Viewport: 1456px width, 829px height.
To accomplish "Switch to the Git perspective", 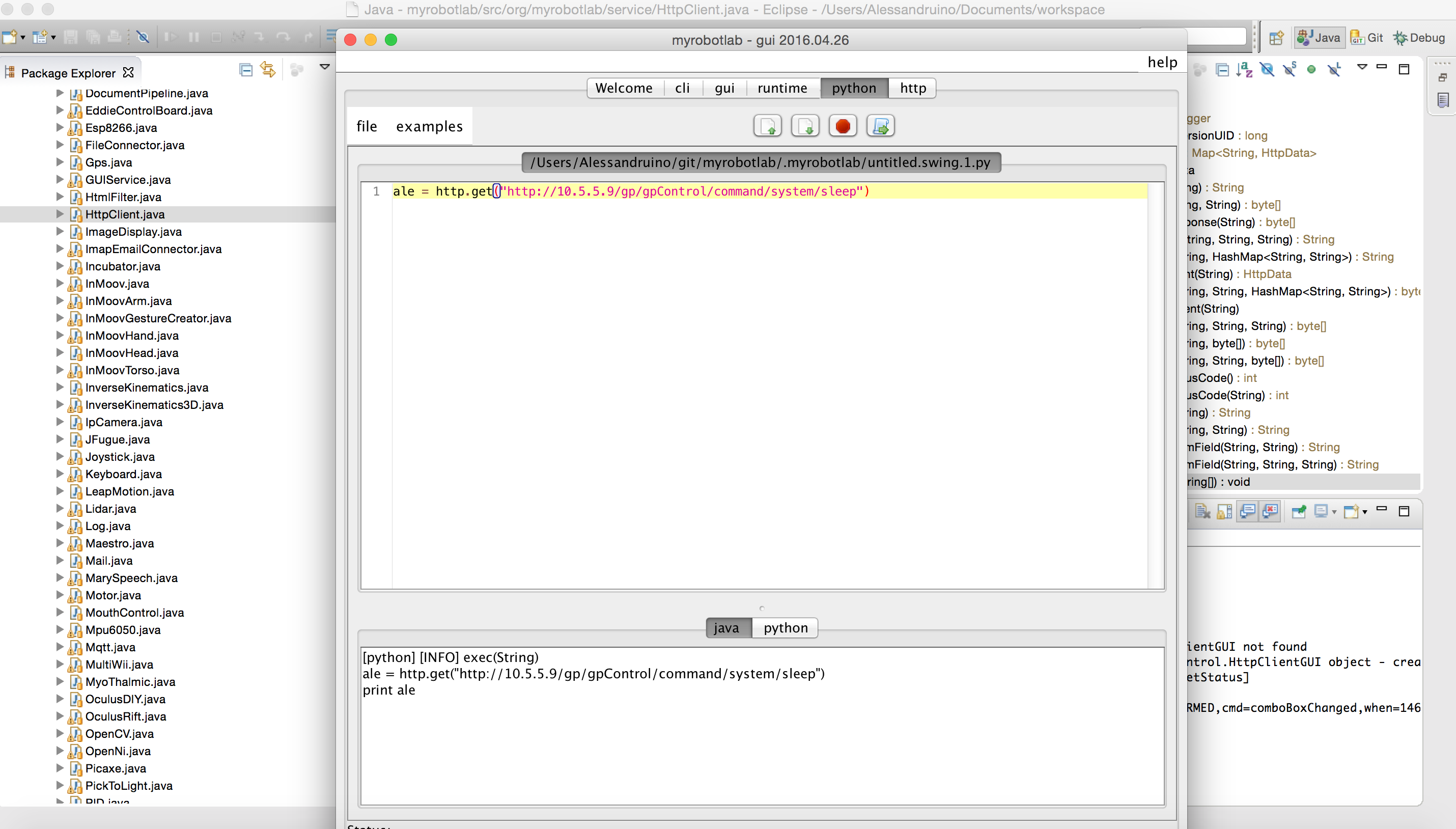I will click(1367, 38).
